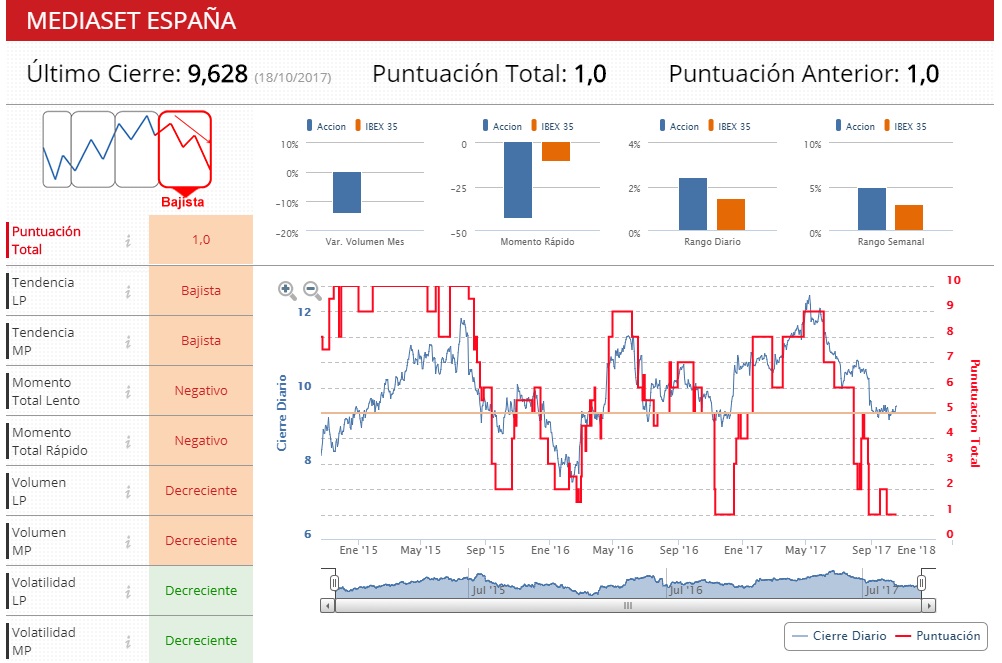Toggle IBEX 35 series in Momento Rápido chart
Viewport: 1002px width, 663px height.
pyautogui.click(x=552, y=126)
